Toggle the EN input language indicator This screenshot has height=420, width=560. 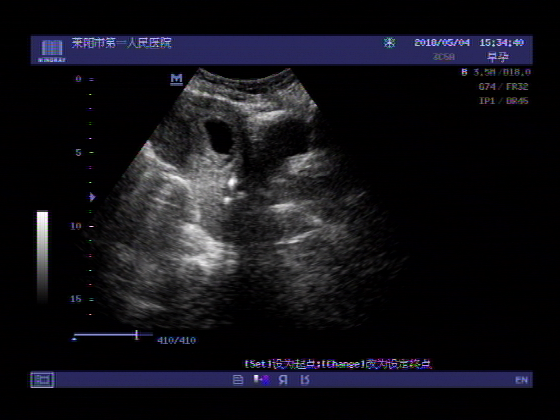click(521, 380)
